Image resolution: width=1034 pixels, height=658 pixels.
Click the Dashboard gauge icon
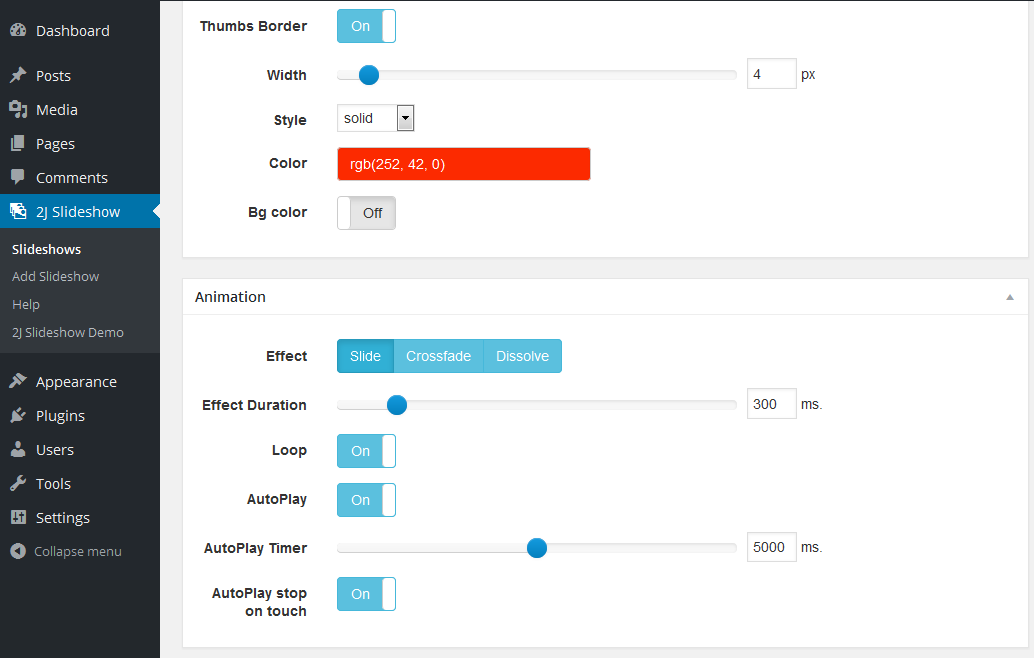(18, 30)
